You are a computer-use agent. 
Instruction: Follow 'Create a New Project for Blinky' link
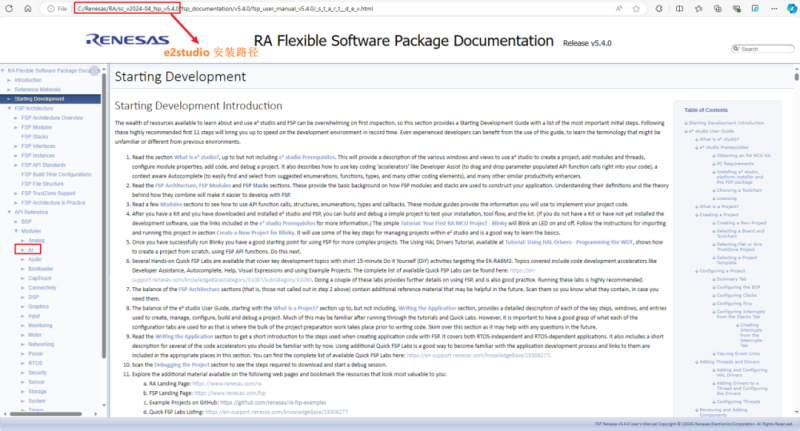pyautogui.click(x=255, y=233)
